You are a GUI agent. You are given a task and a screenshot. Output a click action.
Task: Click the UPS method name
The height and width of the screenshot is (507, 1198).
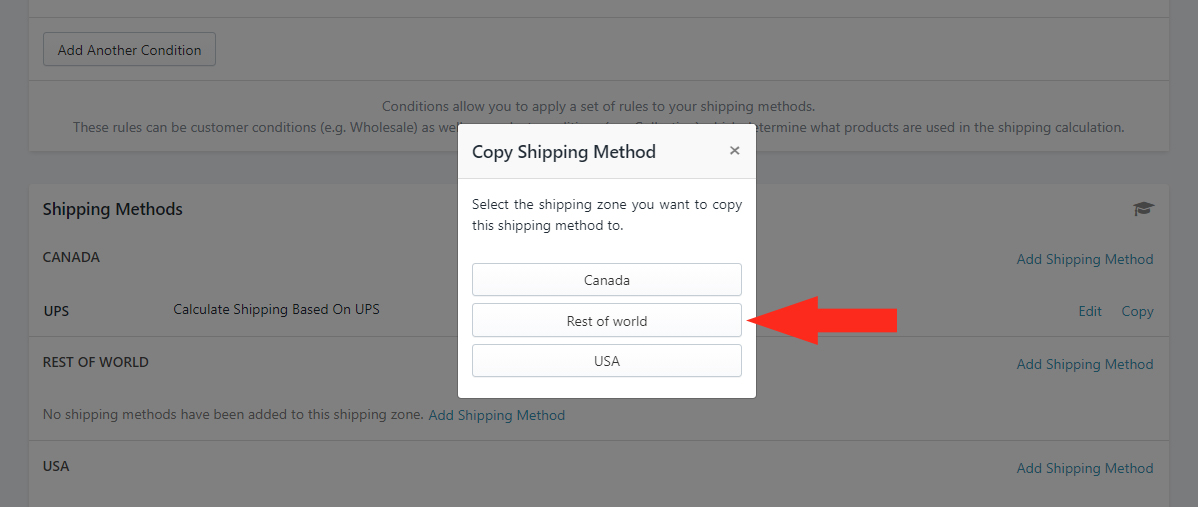pos(56,311)
